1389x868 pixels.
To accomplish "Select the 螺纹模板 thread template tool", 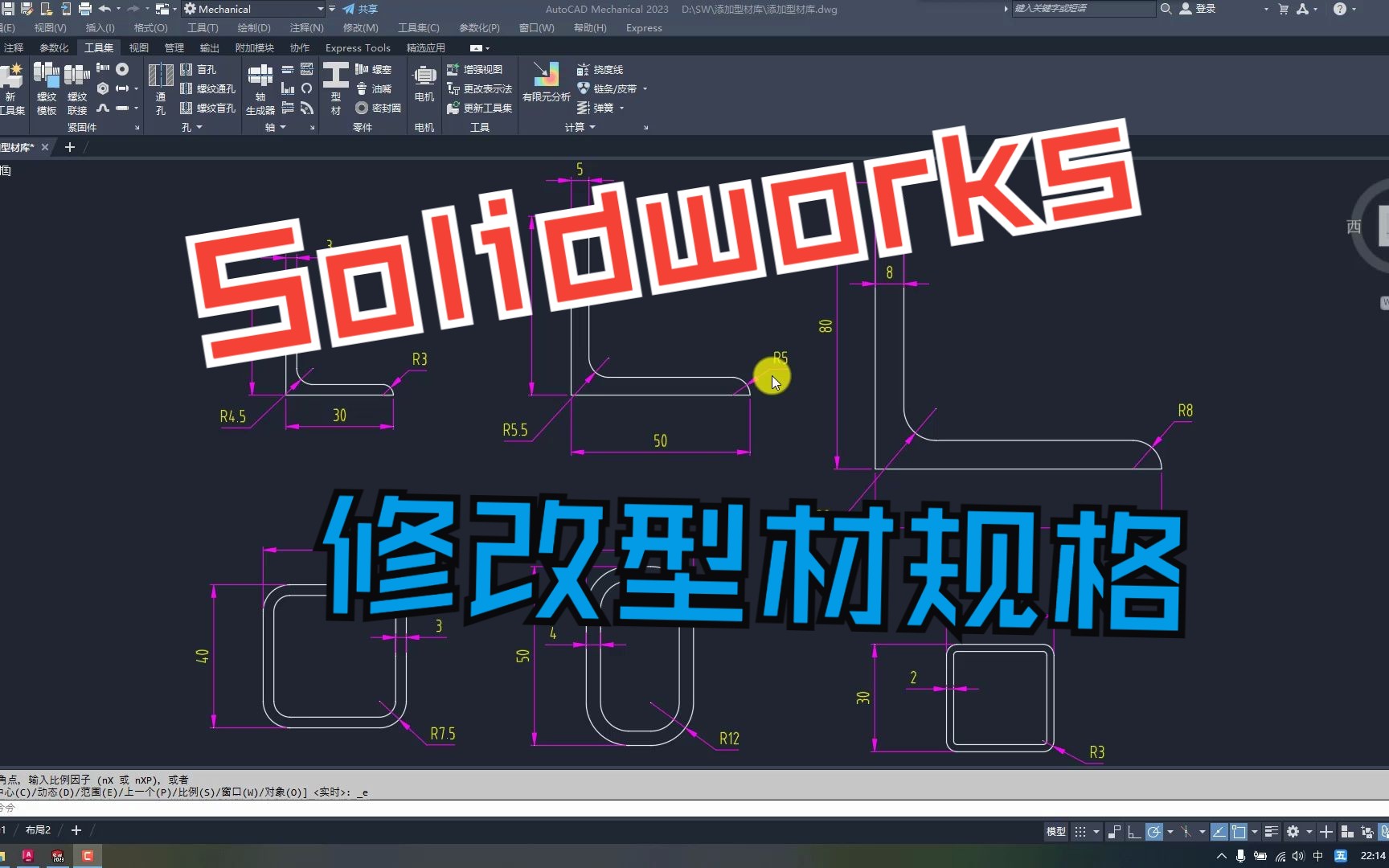I will coord(46,88).
